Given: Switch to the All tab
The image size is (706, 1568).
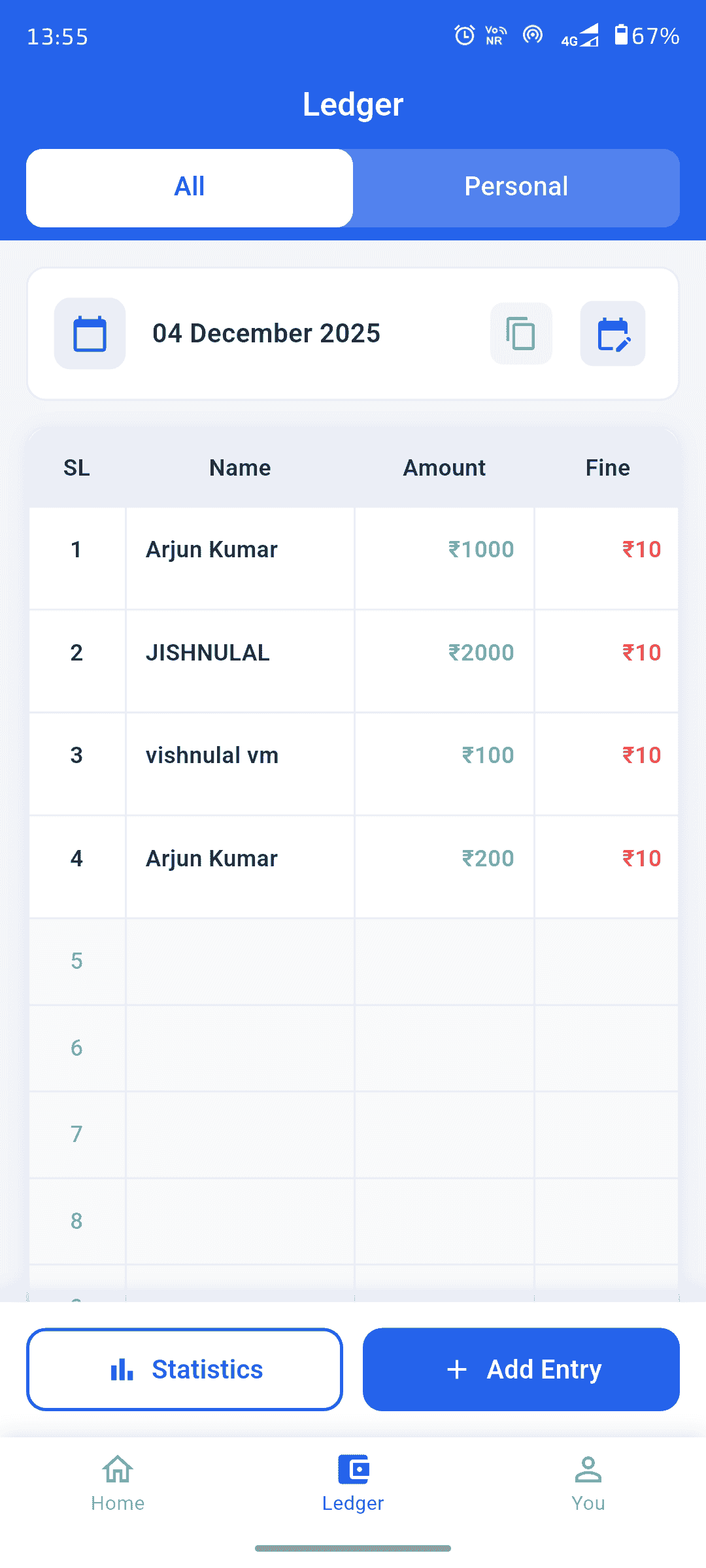Looking at the screenshot, I should (190, 188).
